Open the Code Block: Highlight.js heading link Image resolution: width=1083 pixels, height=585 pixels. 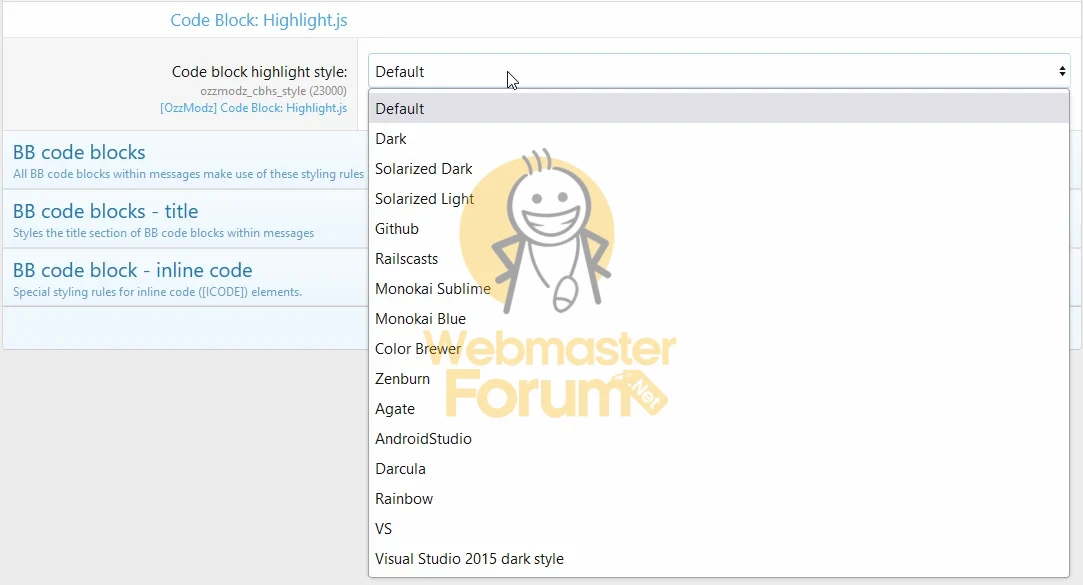click(259, 20)
